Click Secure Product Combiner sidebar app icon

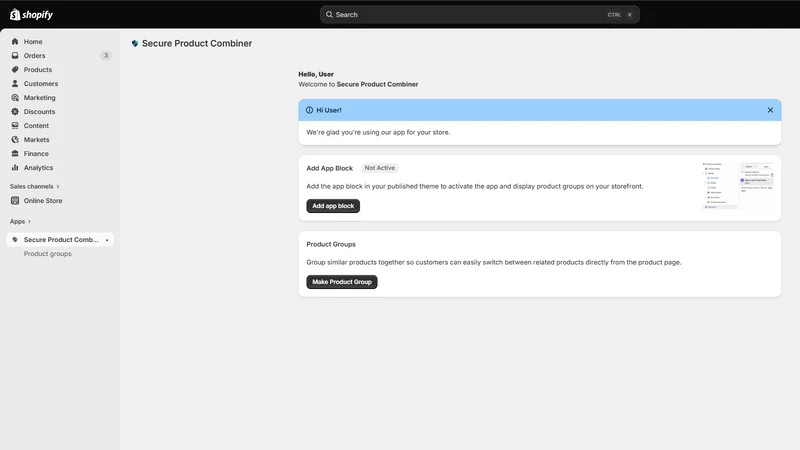[x=15, y=239]
